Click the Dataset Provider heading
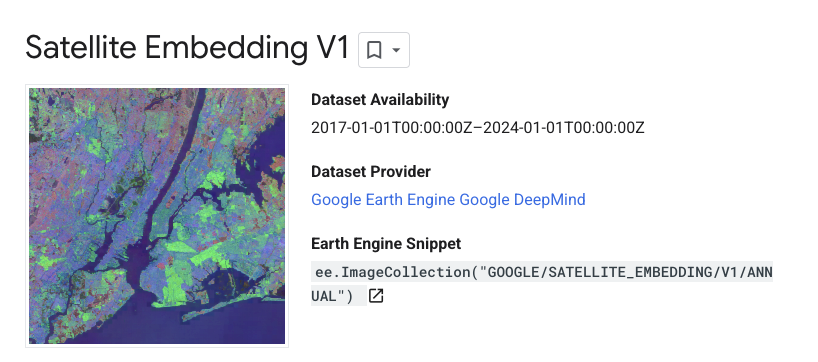818x362 pixels. coord(371,172)
